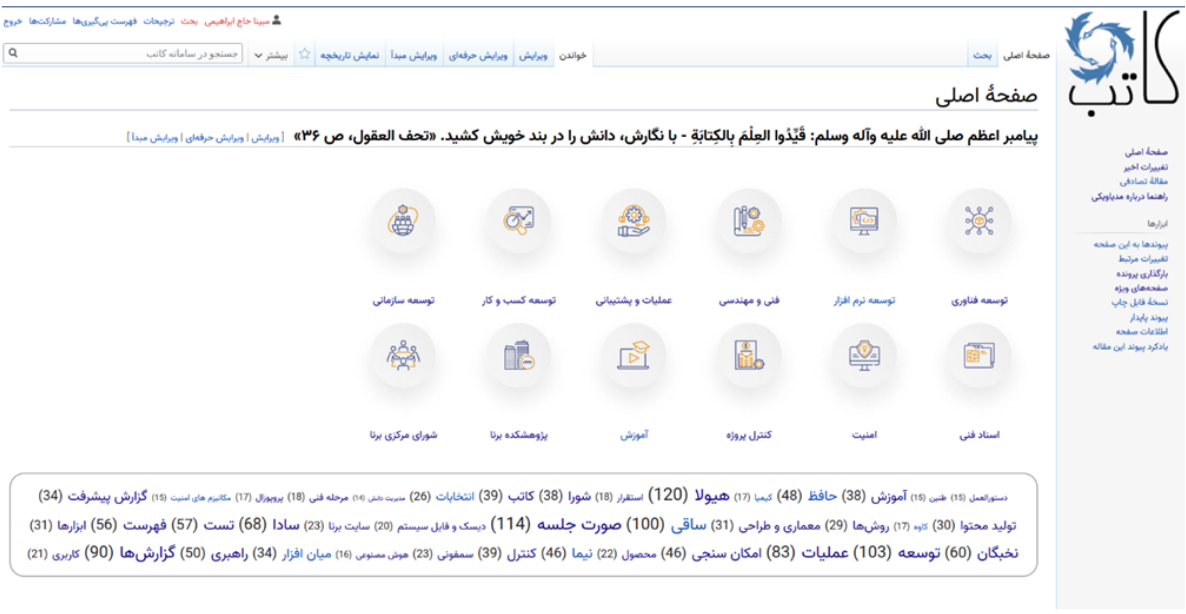Open sidebar link تغییرات اخیر
The width and height of the screenshot is (1186, 614).
tap(1144, 166)
